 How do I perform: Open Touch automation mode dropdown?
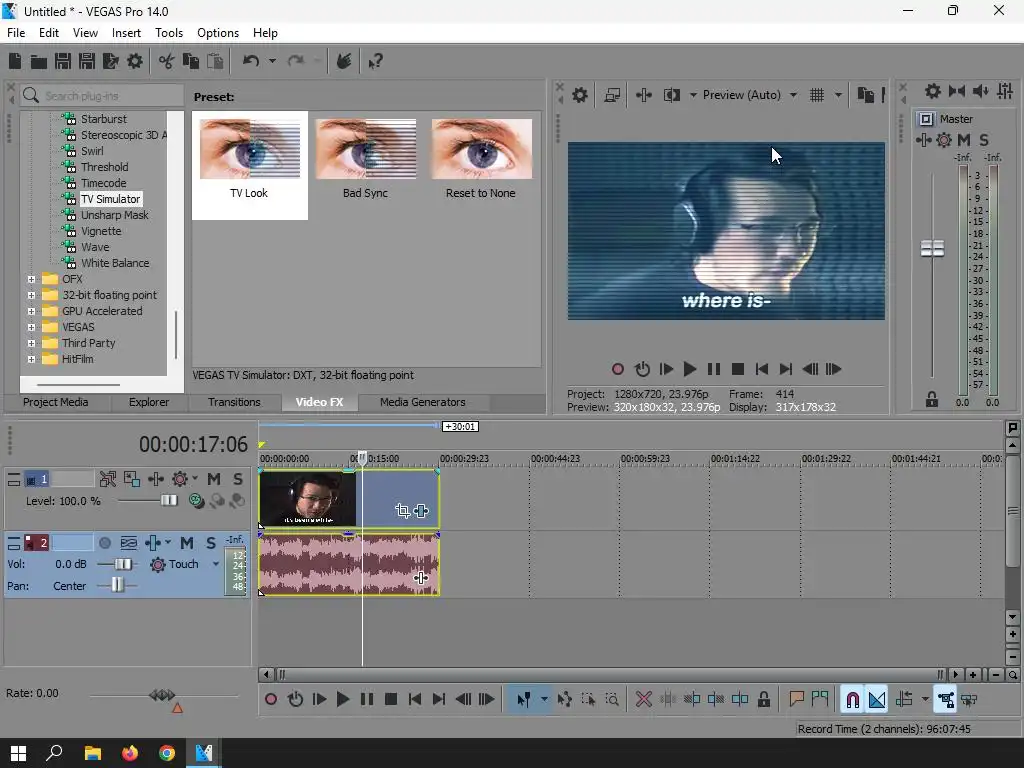click(x=216, y=564)
